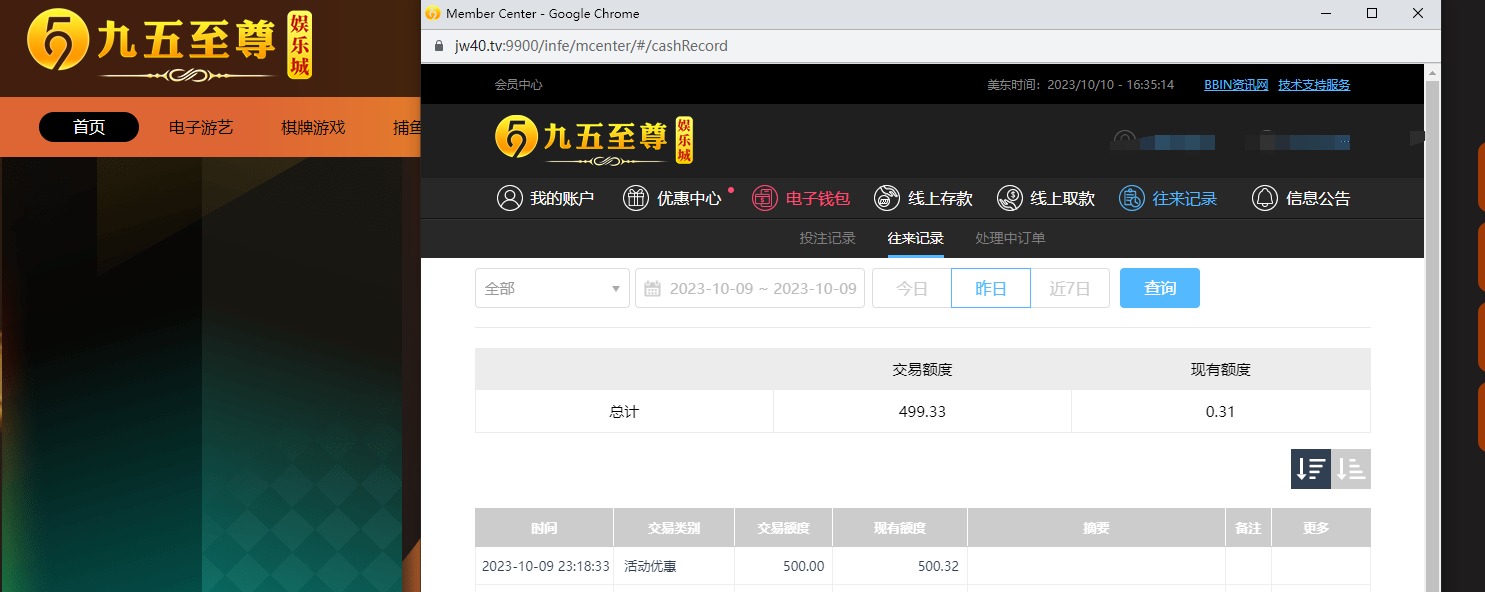The width and height of the screenshot is (1485, 592).
Task: Open 技术支持服务 link
Action: click(1314, 85)
